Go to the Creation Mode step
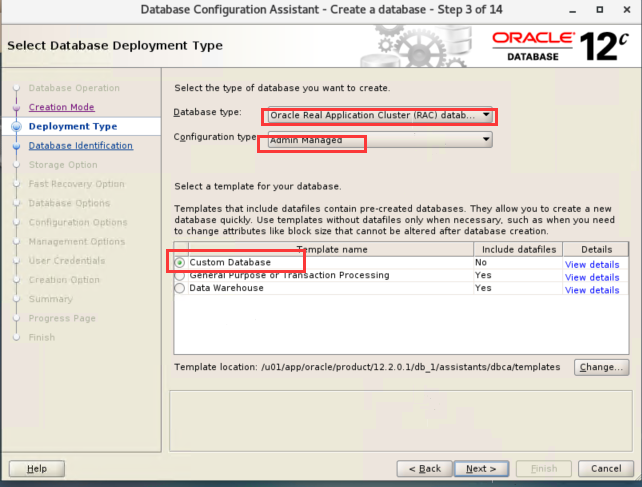 (x=61, y=107)
